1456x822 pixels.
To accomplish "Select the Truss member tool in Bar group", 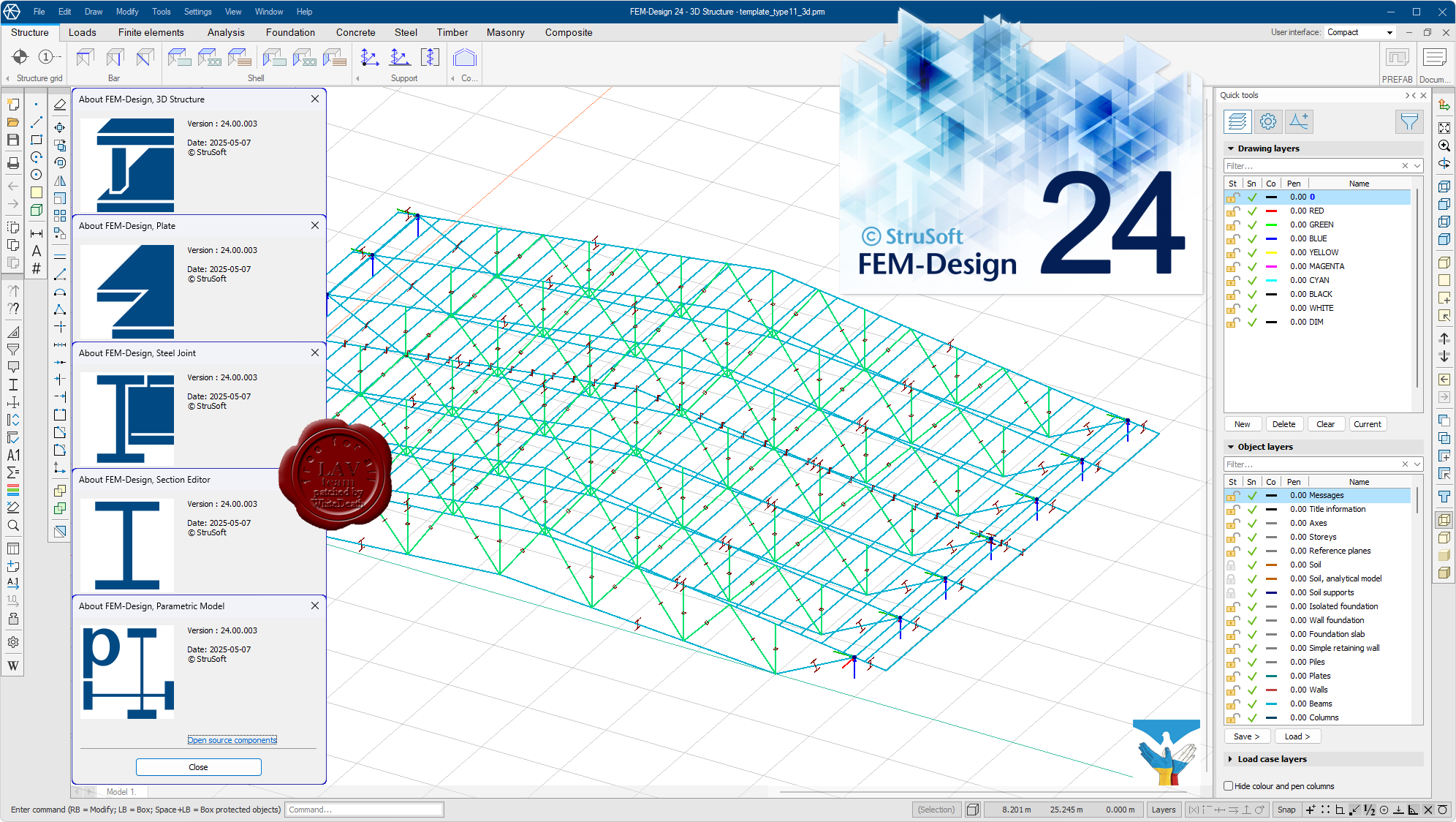I will click(x=145, y=57).
